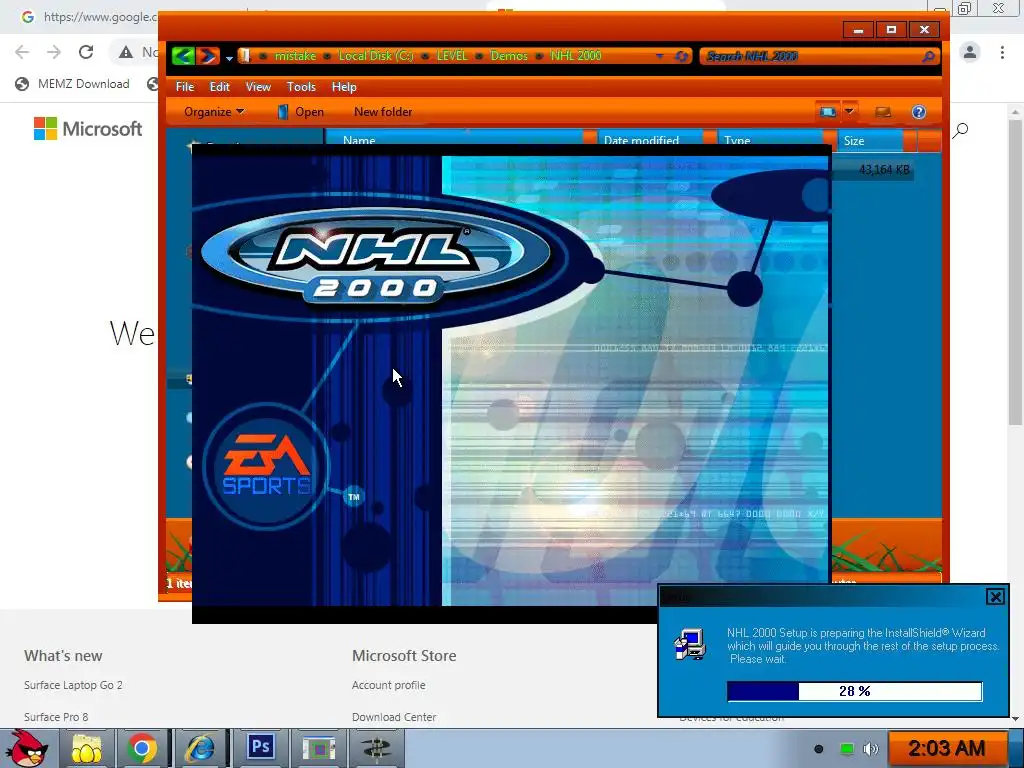
Task: Expand address bar history dropdown arrow
Action: click(x=660, y=57)
